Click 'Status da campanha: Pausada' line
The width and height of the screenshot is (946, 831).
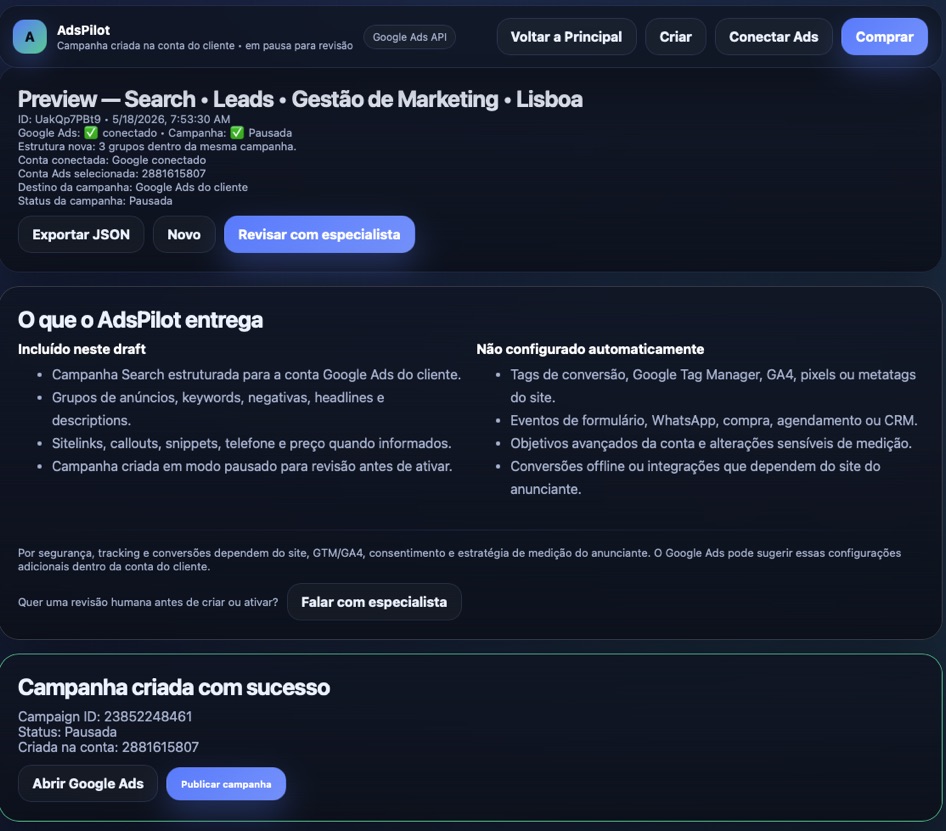click(95, 201)
